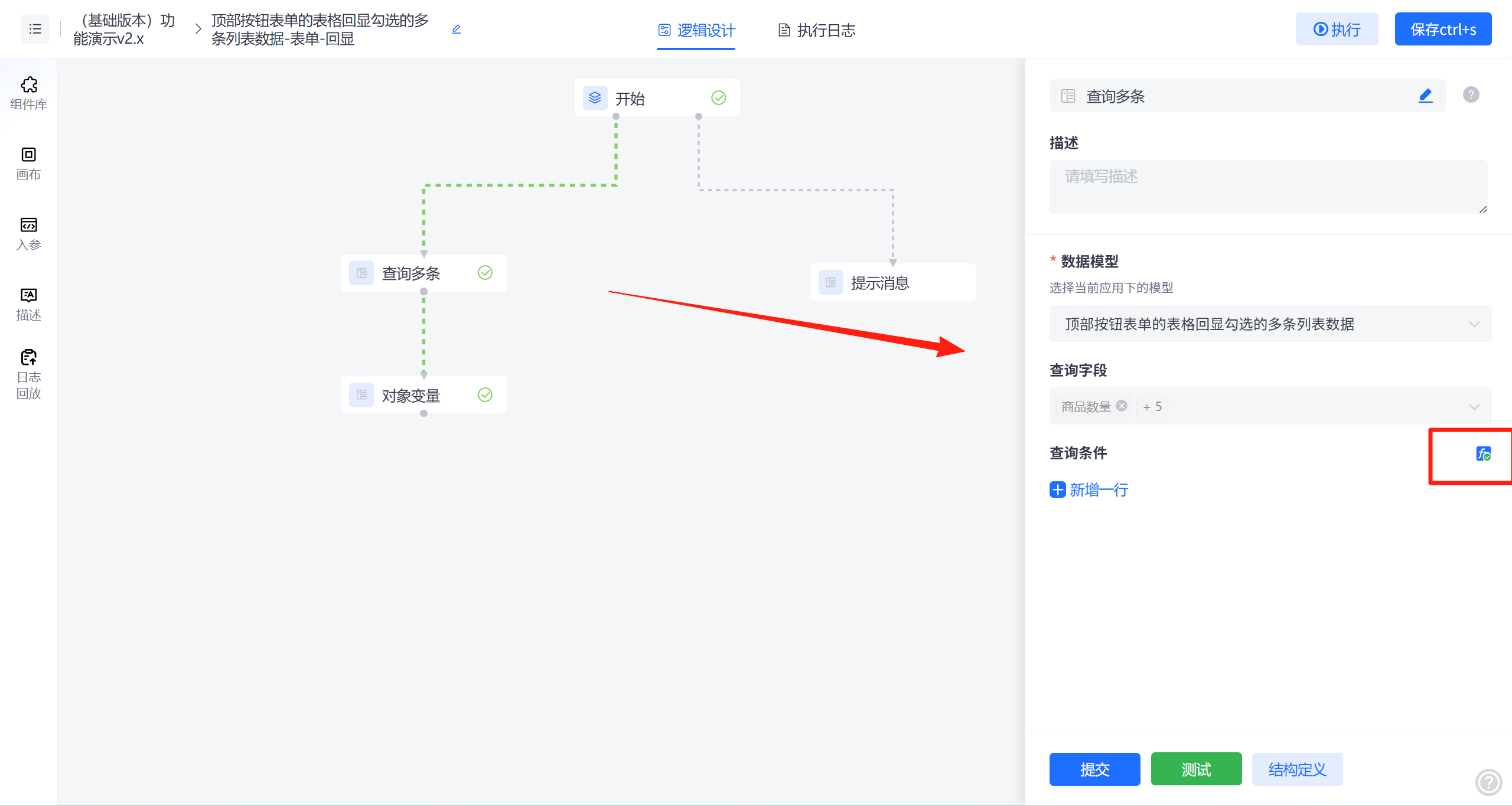Viewport: 1512px width, 806px height.
Task: Click the fx expression icon beside 查询条件
Action: 1483,453
